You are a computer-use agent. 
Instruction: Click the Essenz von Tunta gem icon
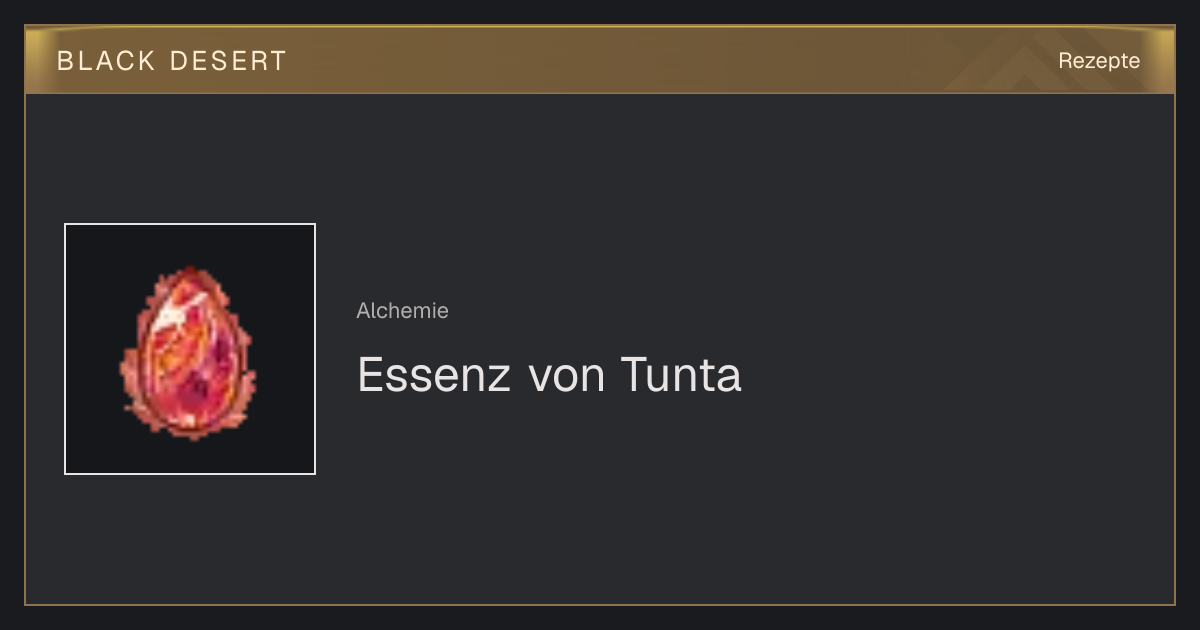188,352
